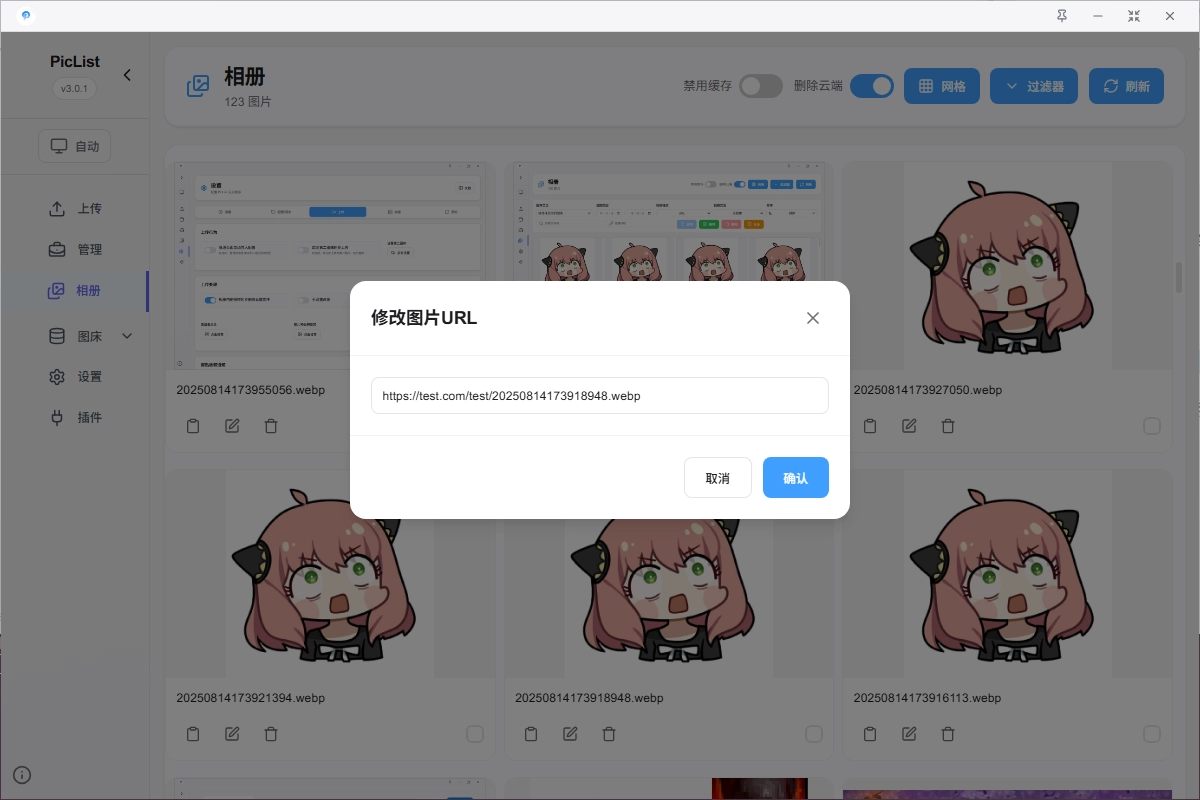This screenshot has height=800, width=1200.
Task: Delete image 20250814173955056.webp
Action: (270, 426)
